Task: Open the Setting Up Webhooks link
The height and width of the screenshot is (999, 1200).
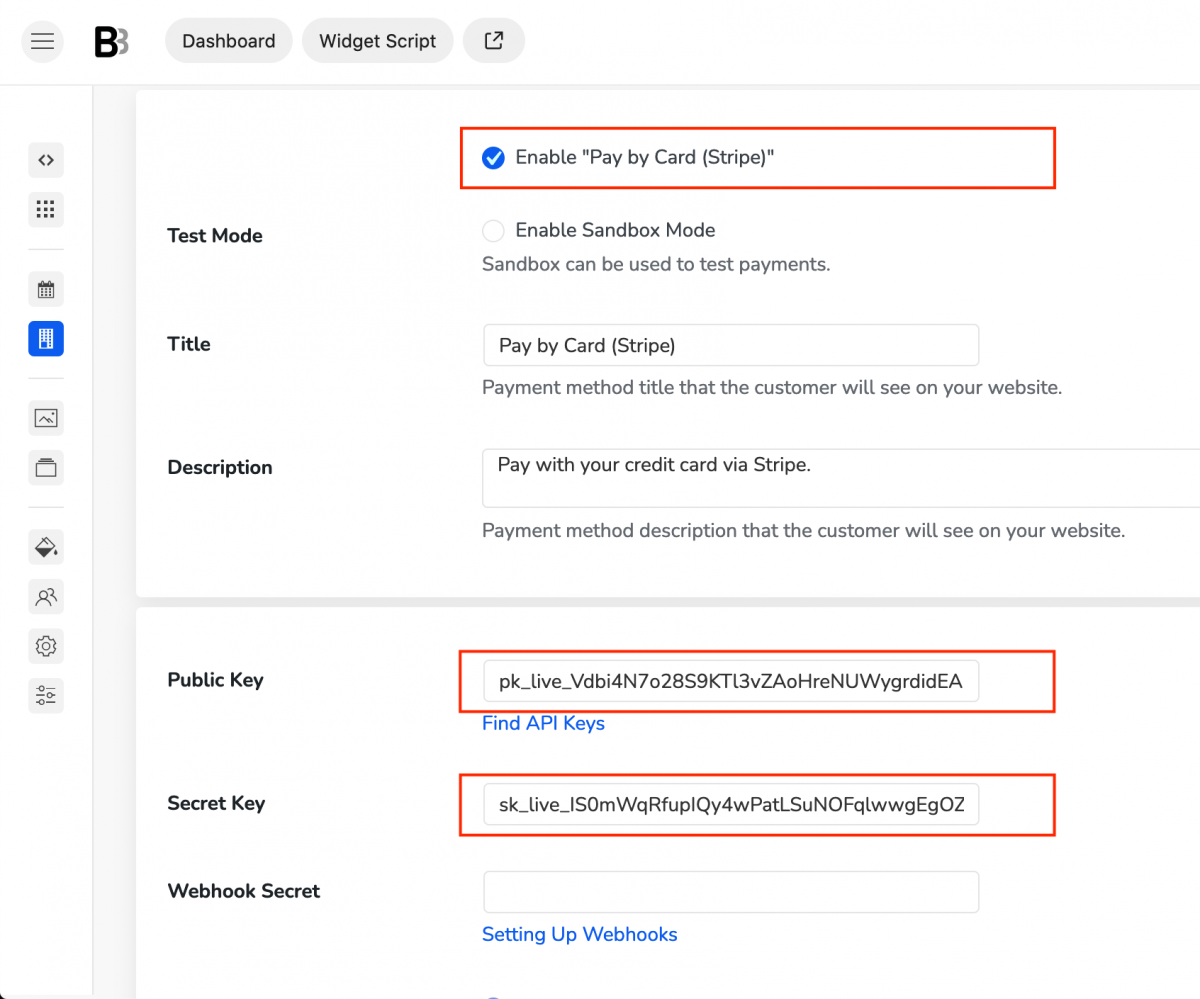Action: (x=580, y=934)
